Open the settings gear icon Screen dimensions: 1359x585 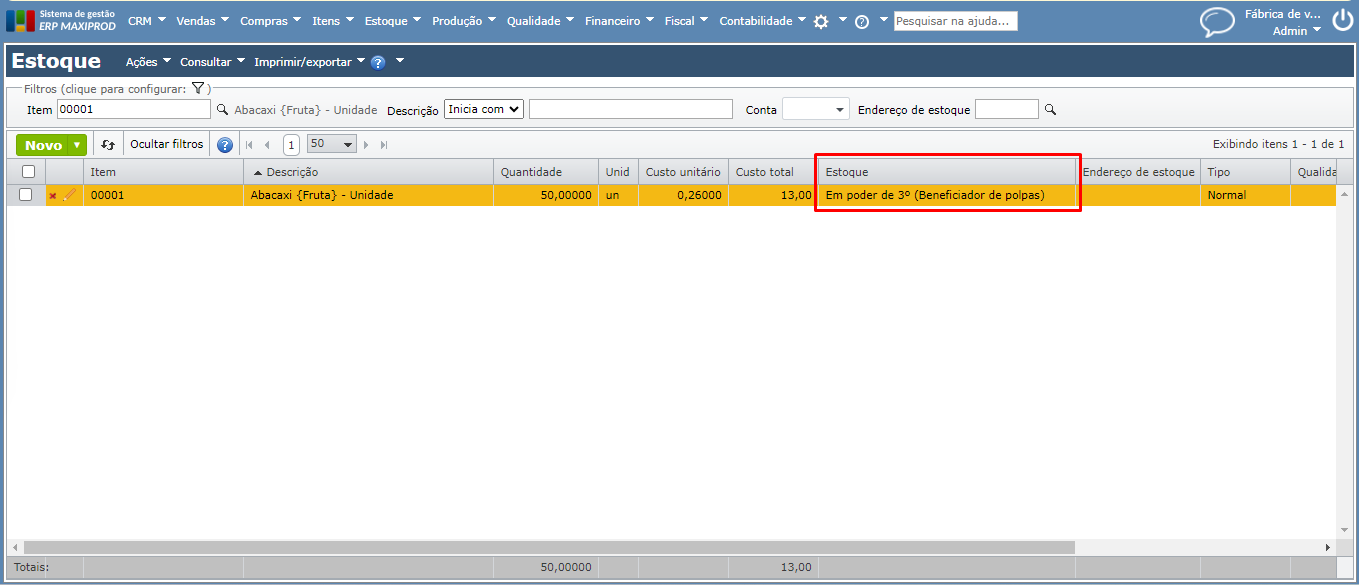(821, 21)
